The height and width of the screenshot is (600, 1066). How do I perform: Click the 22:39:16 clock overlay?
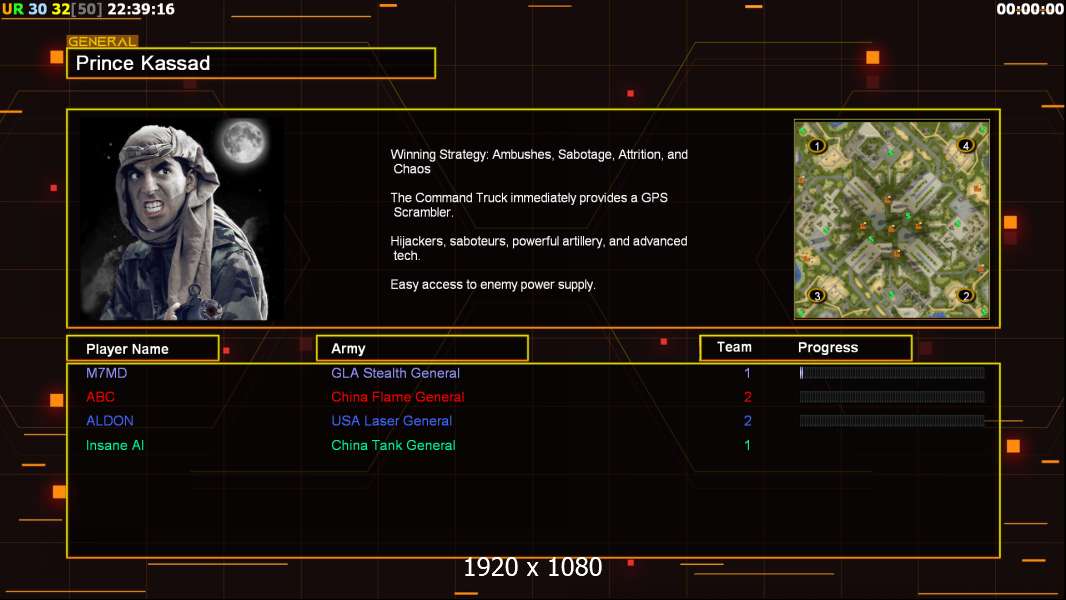(141, 9)
